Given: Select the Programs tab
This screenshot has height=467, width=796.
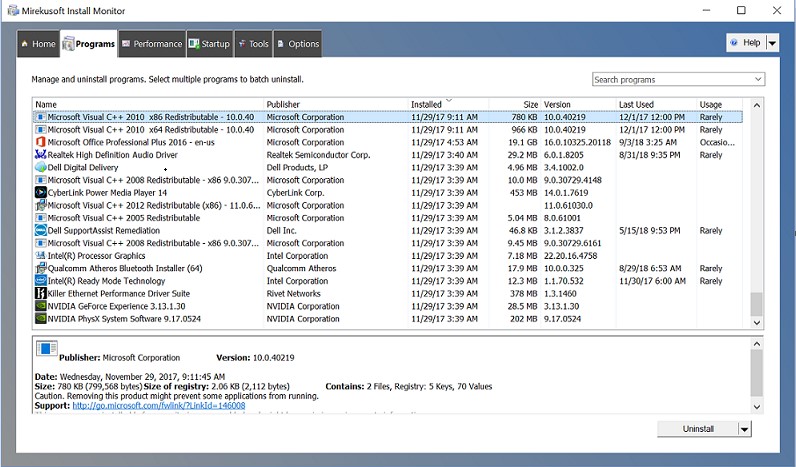Looking at the screenshot, I should tap(89, 44).
